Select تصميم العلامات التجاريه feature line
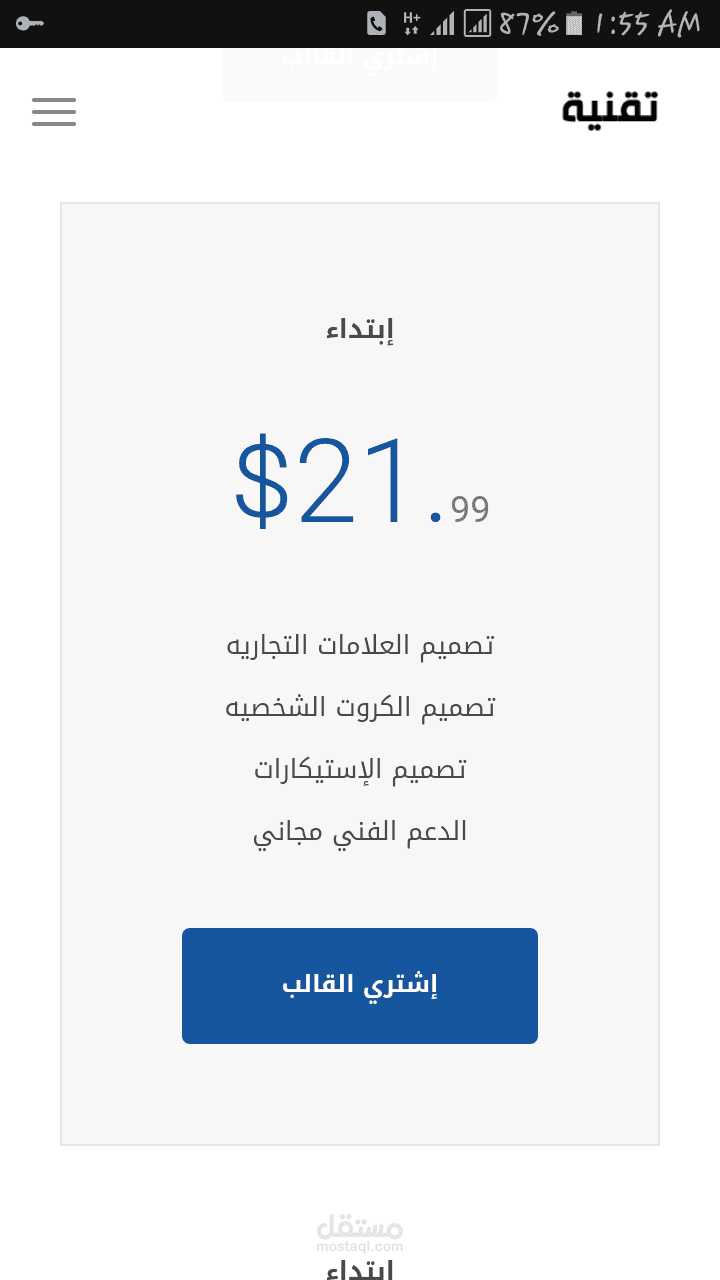720x1280 pixels. (360, 645)
